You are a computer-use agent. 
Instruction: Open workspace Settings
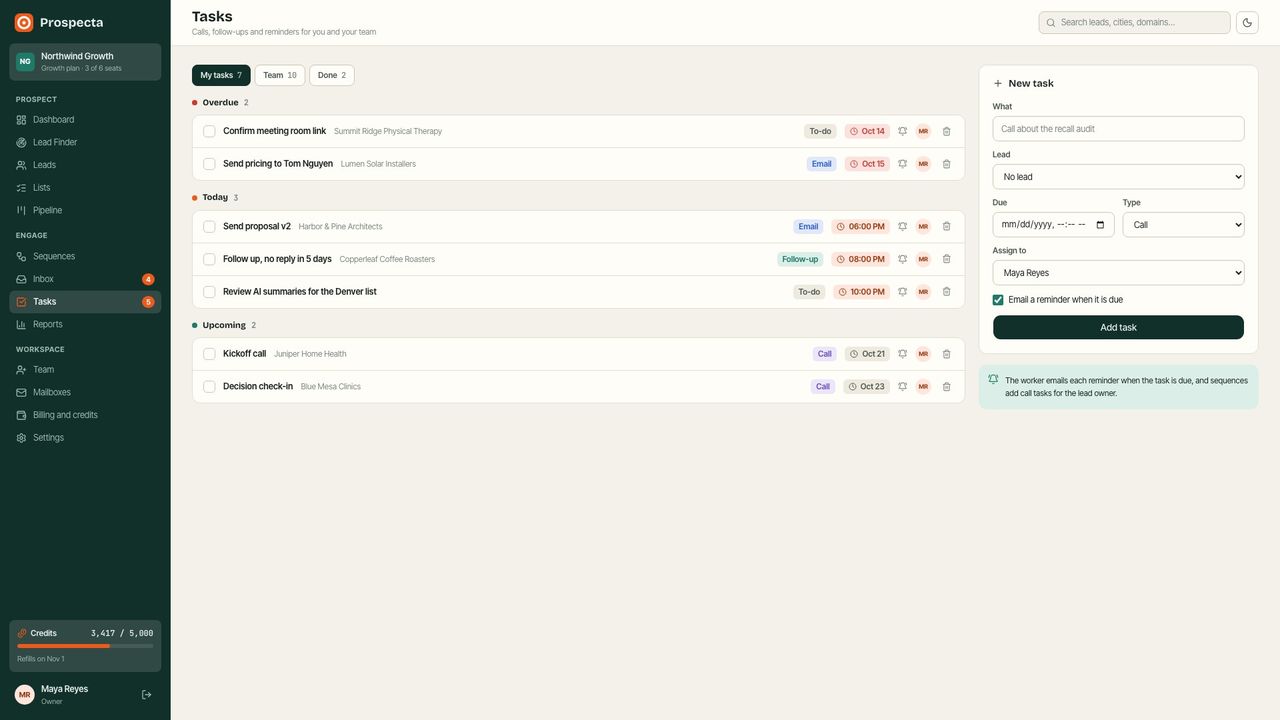[85, 438]
